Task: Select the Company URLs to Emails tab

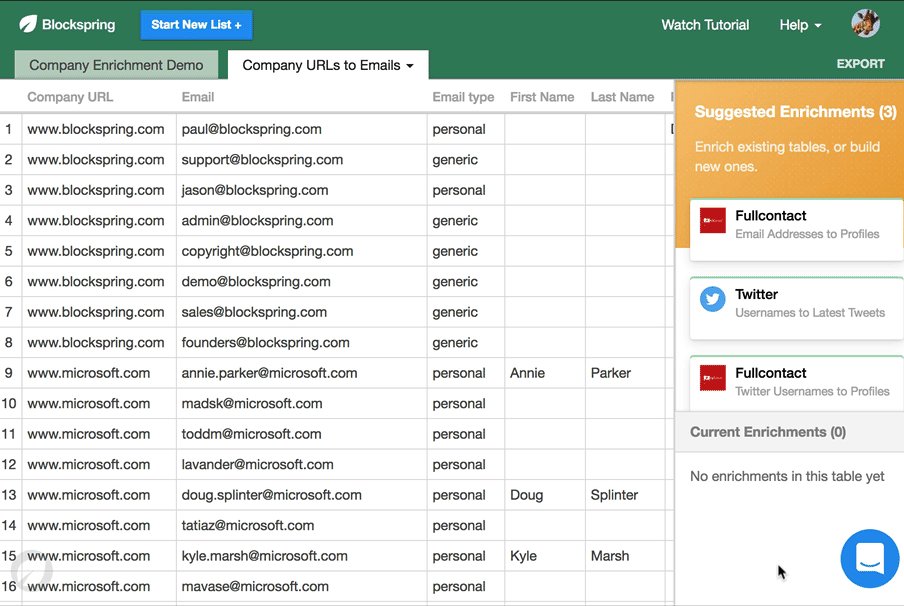Action: 328,65
